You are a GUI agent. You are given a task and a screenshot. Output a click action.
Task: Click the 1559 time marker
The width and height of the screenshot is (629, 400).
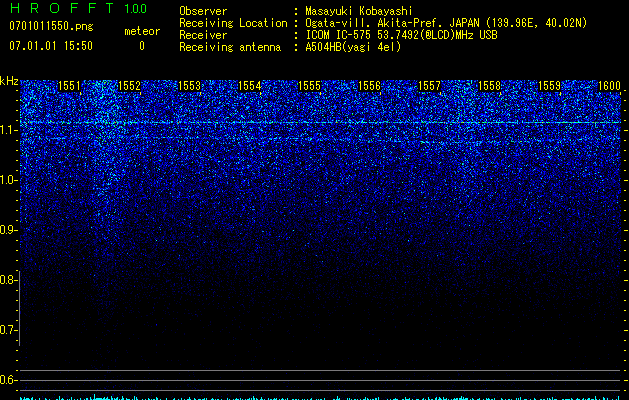click(x=550, y=86)
